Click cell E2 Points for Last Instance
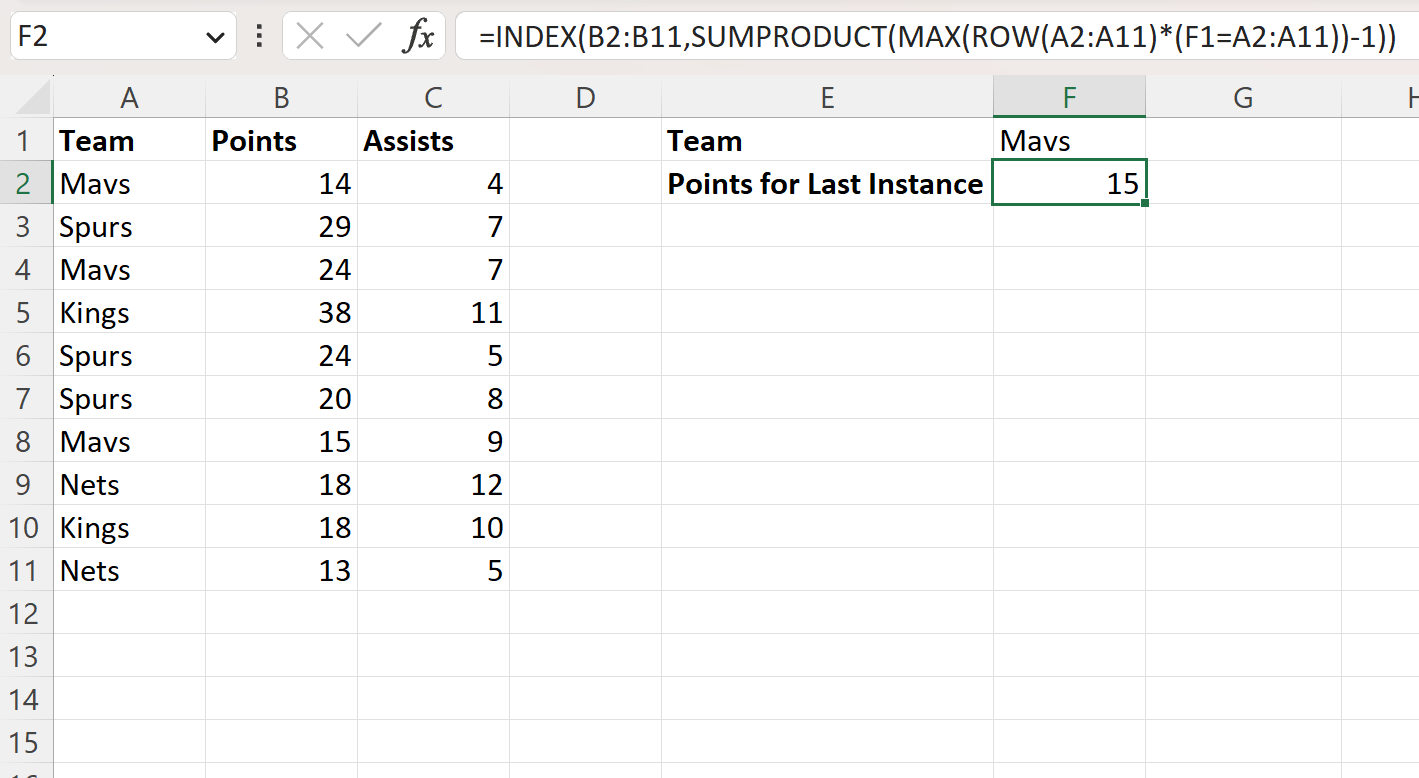This screenshot has height=778, width=1419. coord(827,183)
